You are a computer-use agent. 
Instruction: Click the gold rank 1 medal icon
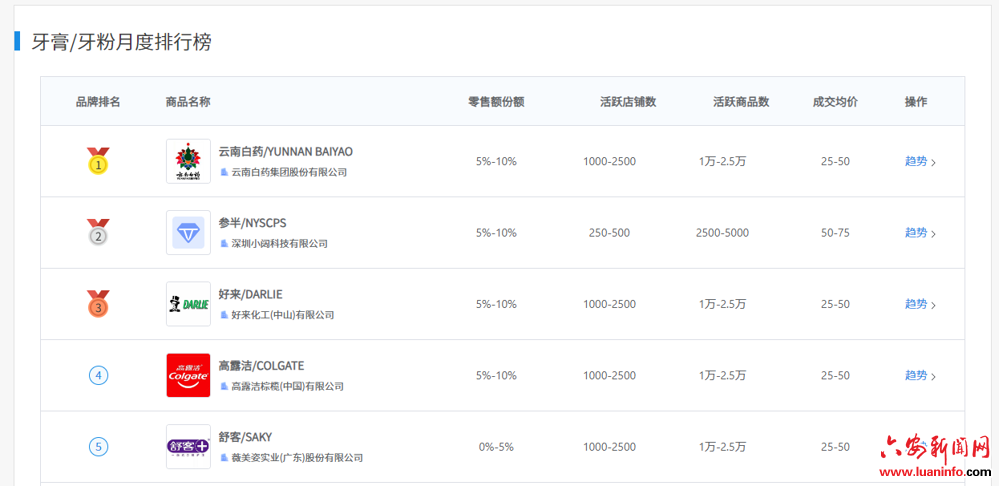(x=98, y=161)
